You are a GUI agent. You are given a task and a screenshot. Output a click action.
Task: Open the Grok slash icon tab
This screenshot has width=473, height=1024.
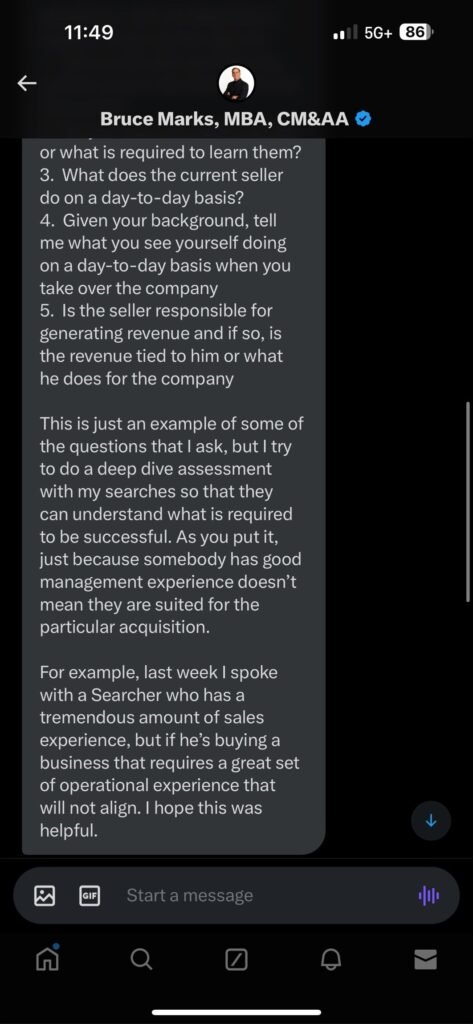(236, 959)
